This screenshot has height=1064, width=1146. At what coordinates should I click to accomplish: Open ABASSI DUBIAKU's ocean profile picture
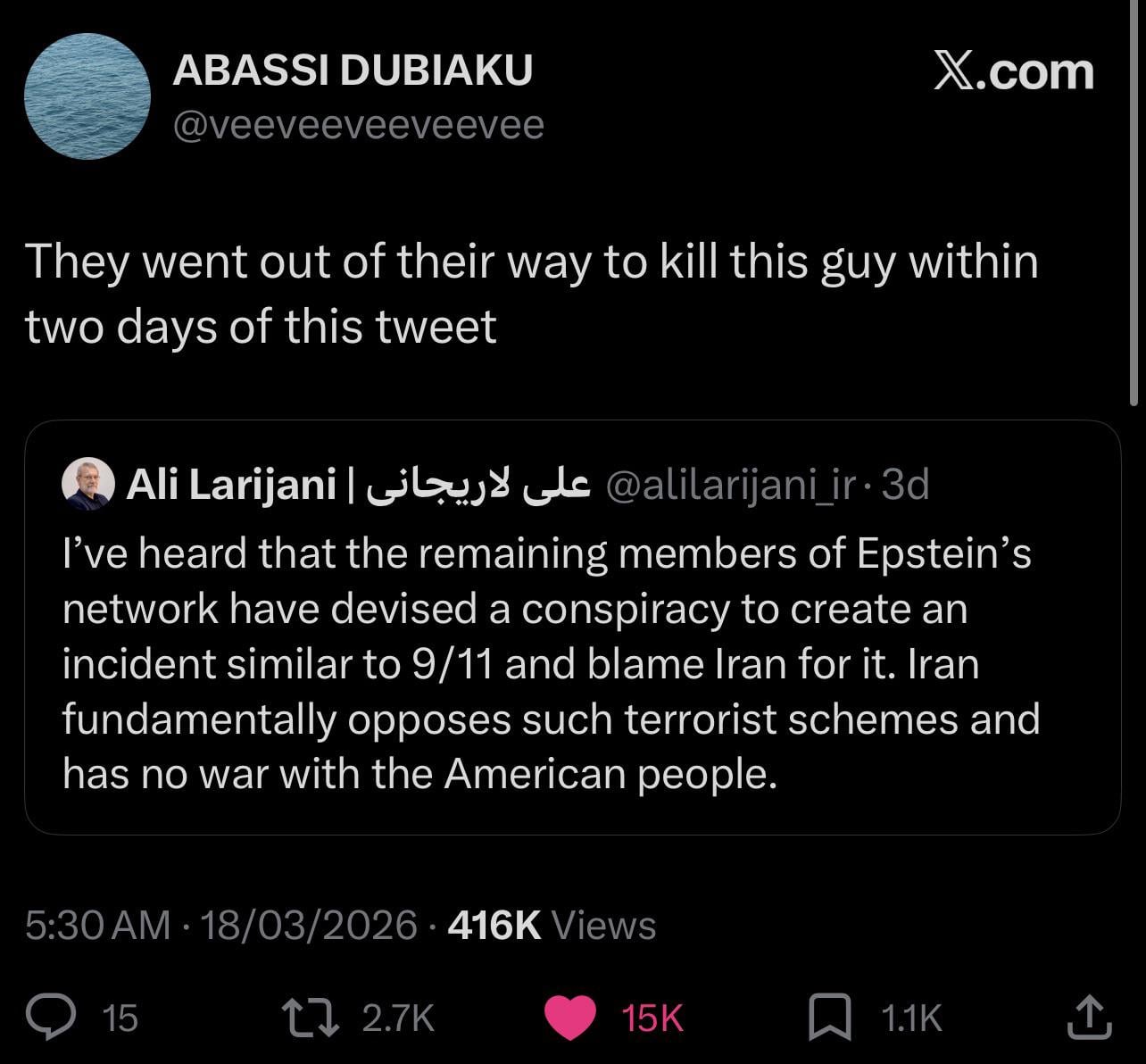point(87,96)
